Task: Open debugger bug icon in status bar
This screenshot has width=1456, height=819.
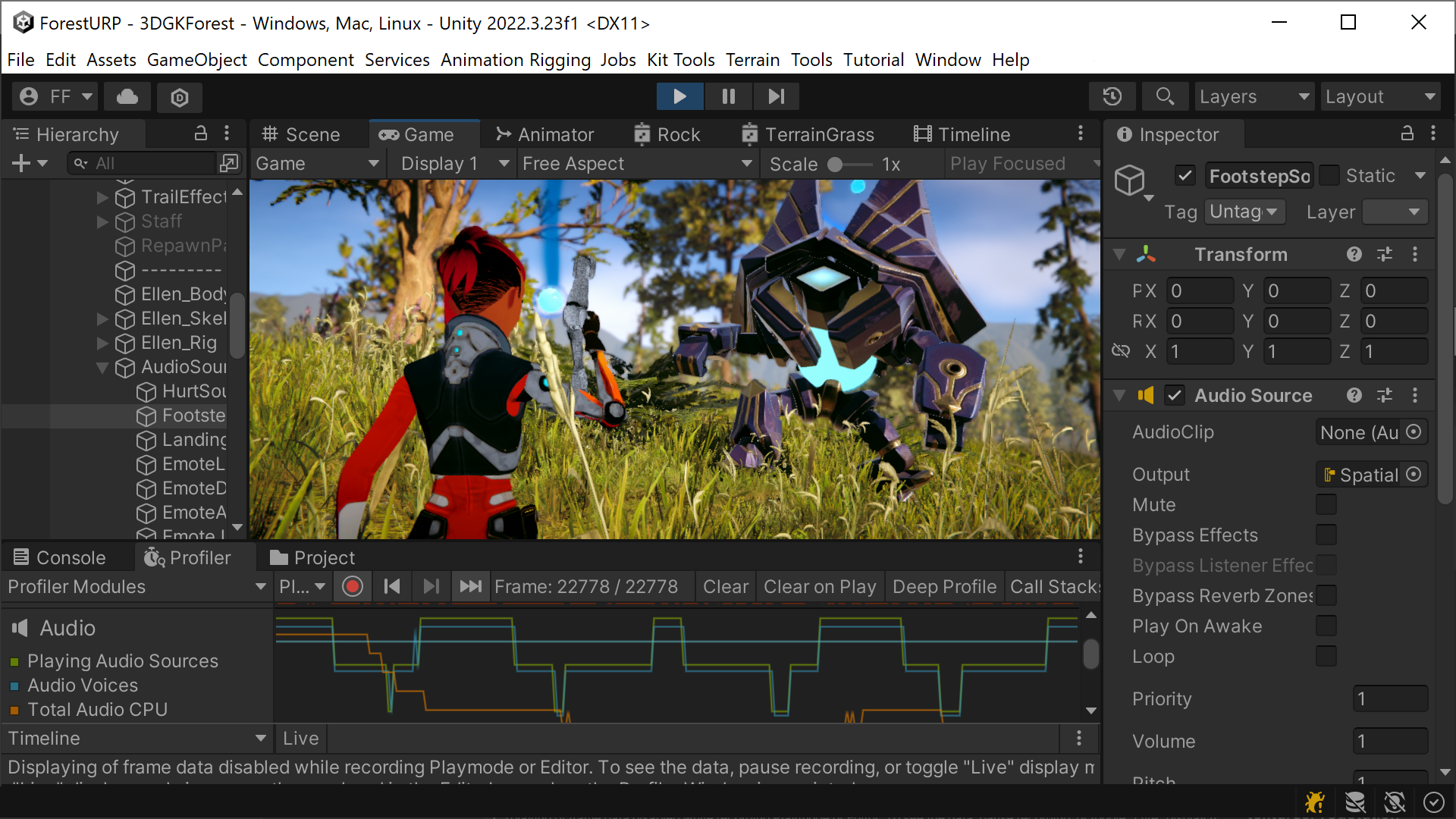Action: pos(1314,802)
